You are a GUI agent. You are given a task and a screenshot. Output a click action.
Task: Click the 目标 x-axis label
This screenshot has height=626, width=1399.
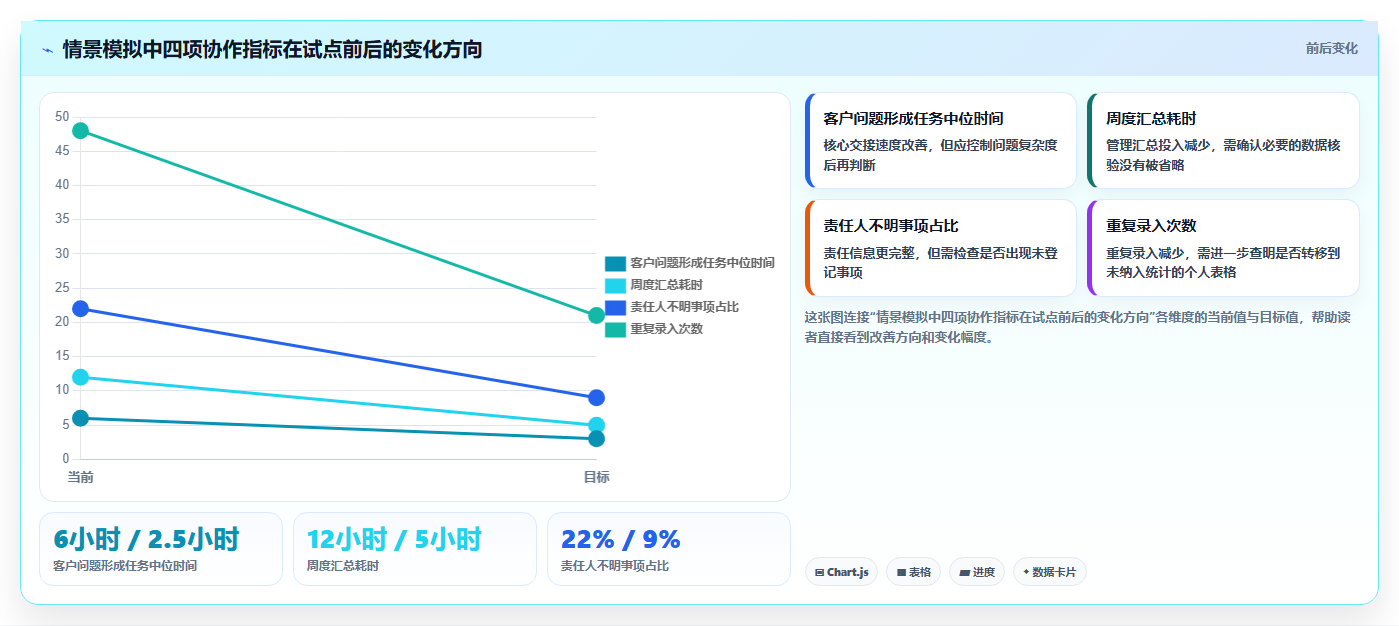[597, 477]
